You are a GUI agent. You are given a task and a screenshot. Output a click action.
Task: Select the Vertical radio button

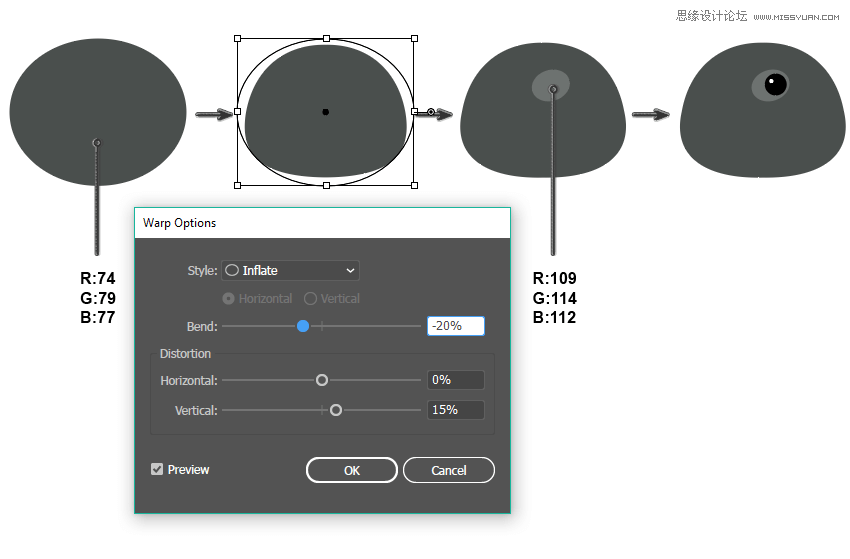tap(310, 299)
